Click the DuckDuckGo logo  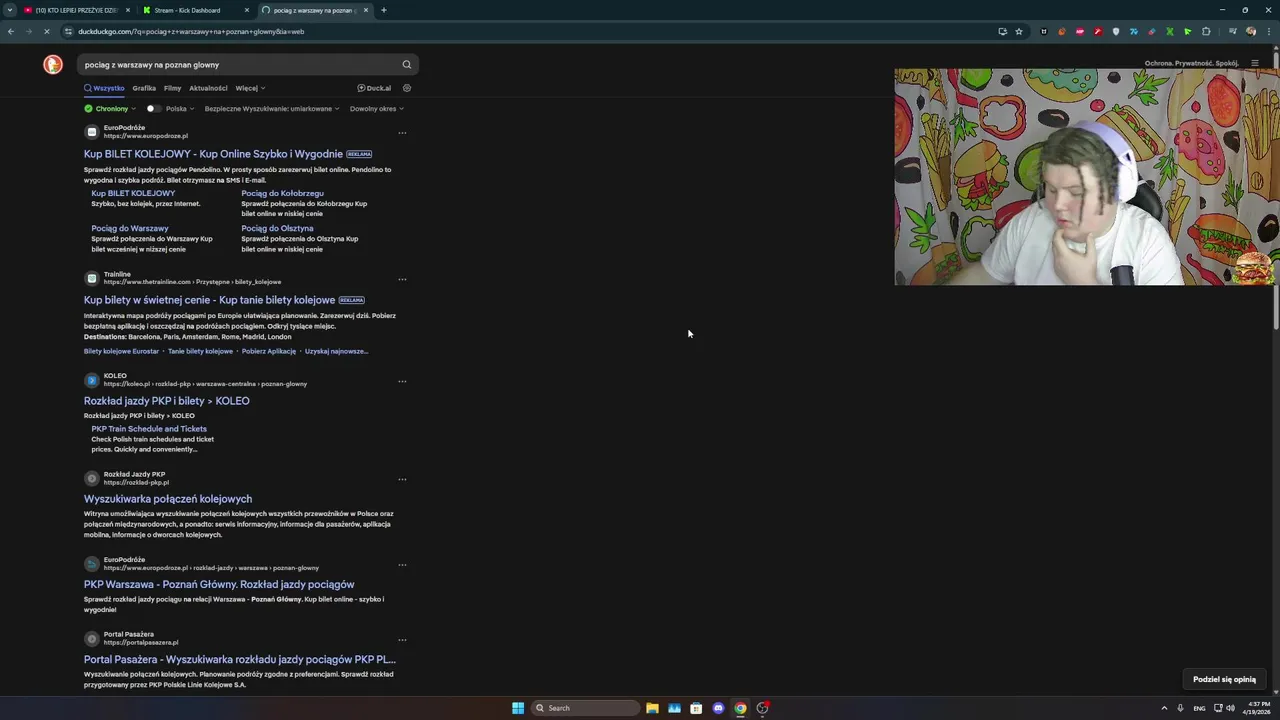coord(53,64)
